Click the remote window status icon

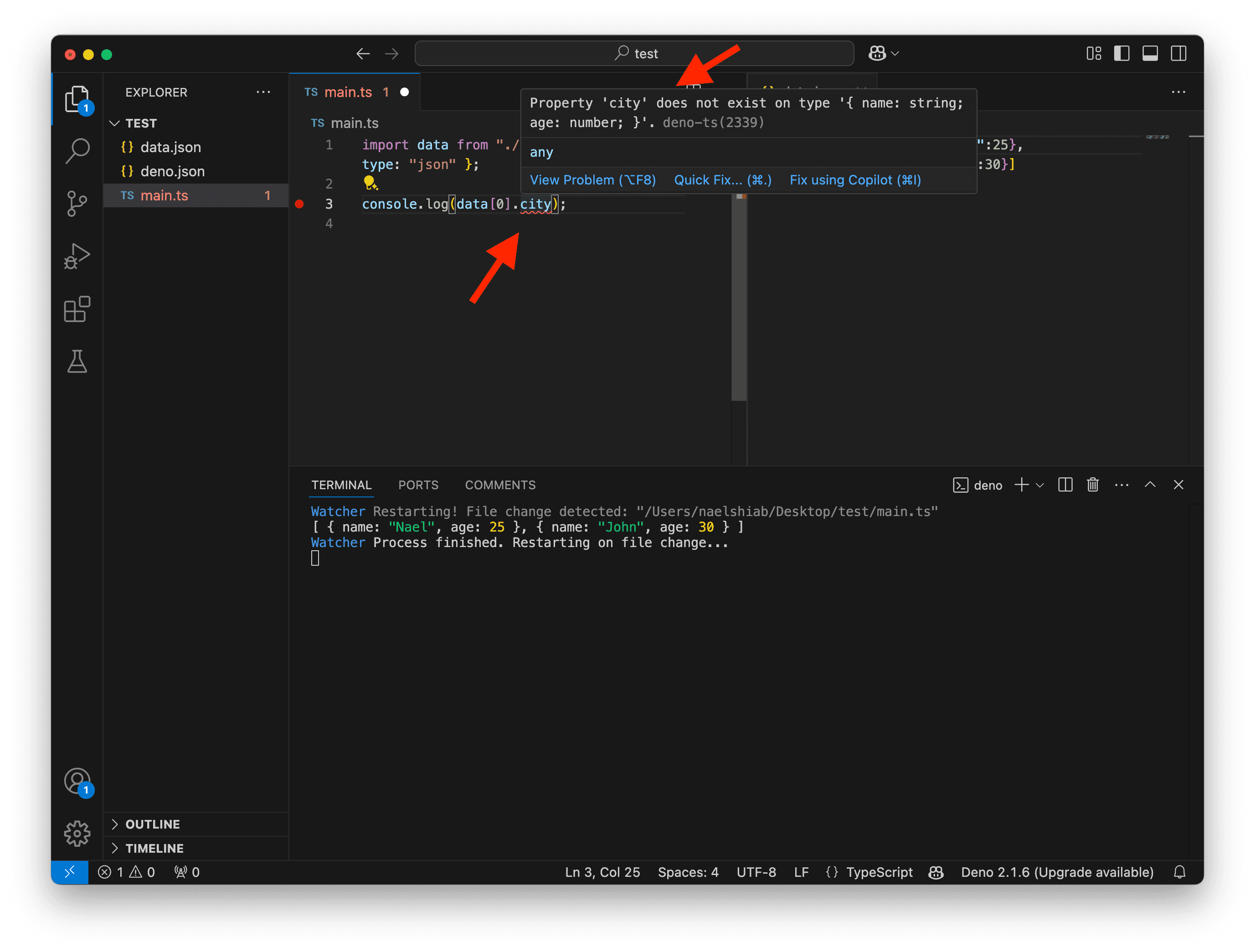(70, 872)
